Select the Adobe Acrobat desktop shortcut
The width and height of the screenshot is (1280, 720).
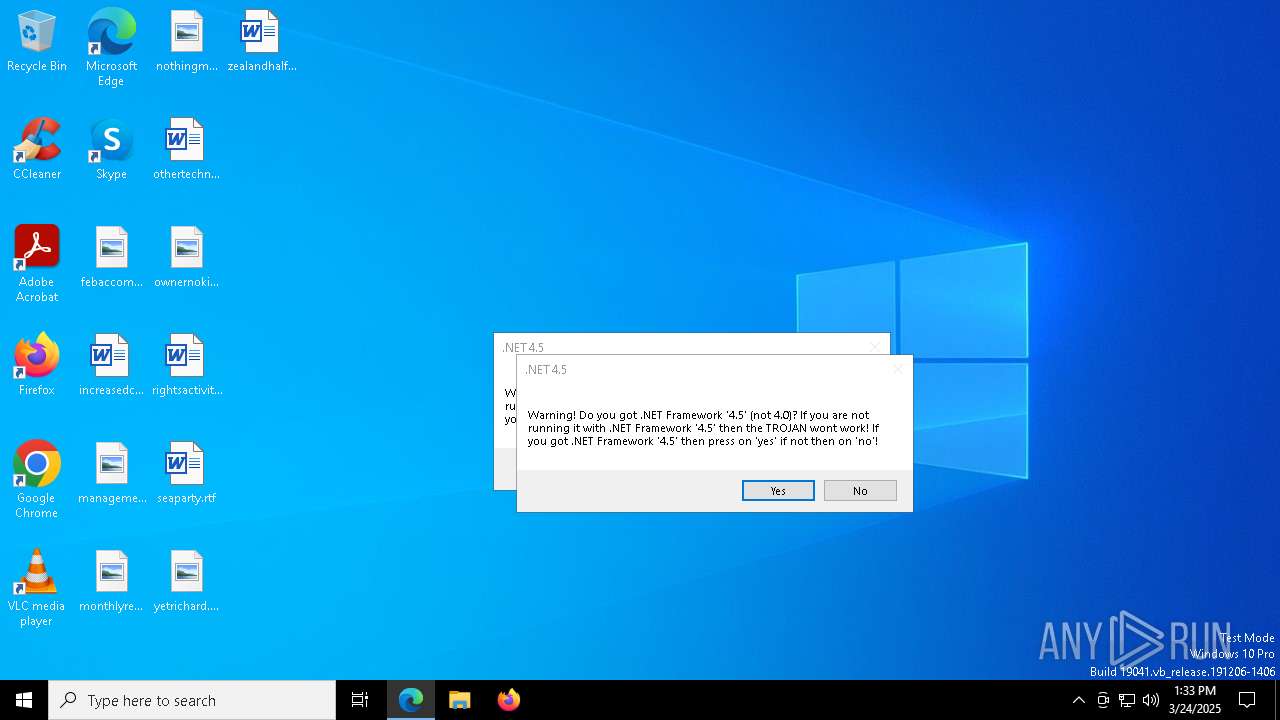(37, 264)
